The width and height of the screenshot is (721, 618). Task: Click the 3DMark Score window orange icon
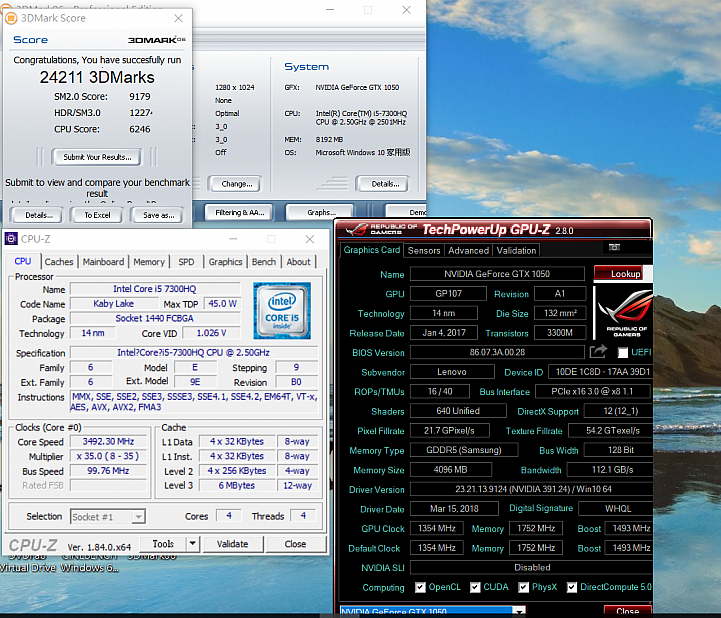pyautogui.click(x=11, y=18)
